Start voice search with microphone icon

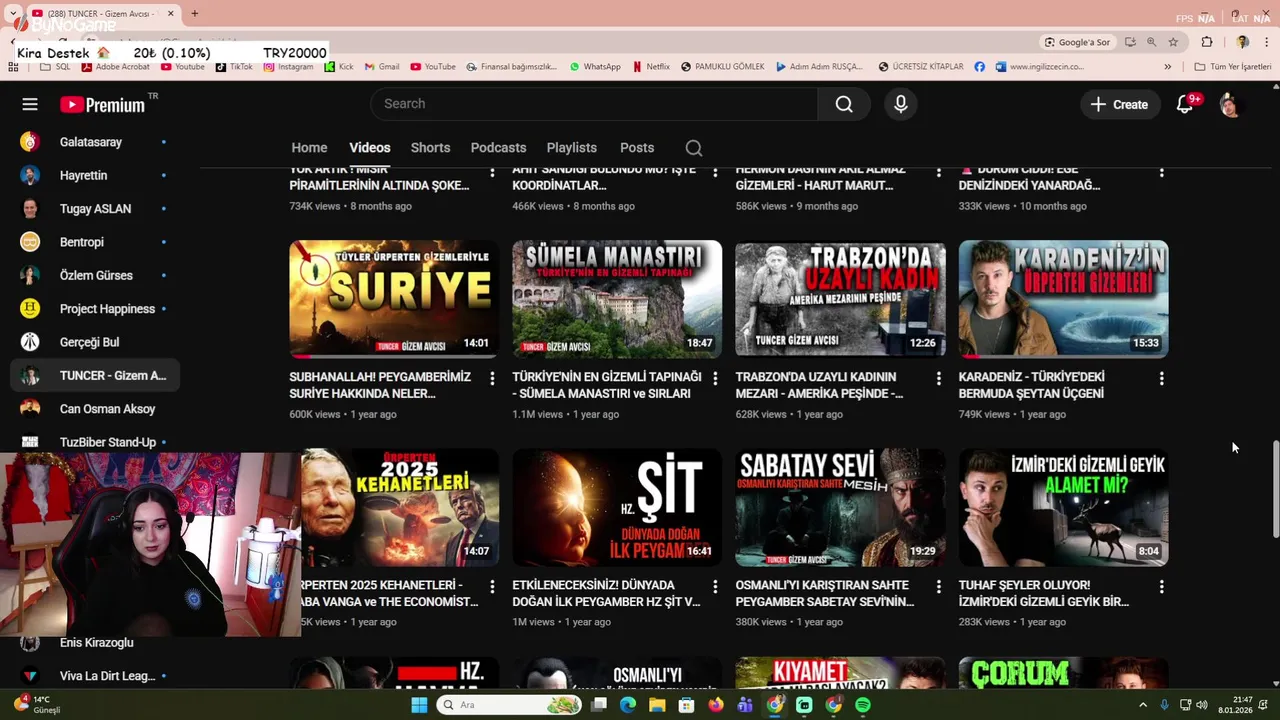point(901,104)
